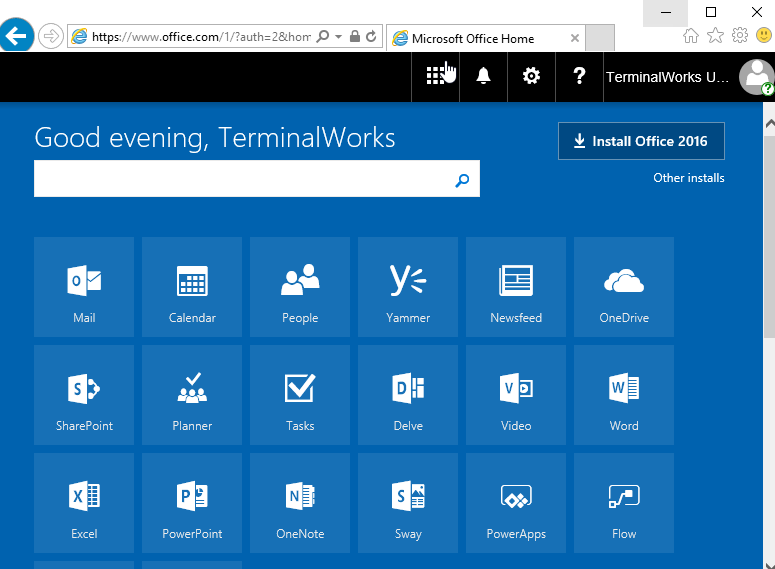Launch the Excel tile

pos(84,503)
